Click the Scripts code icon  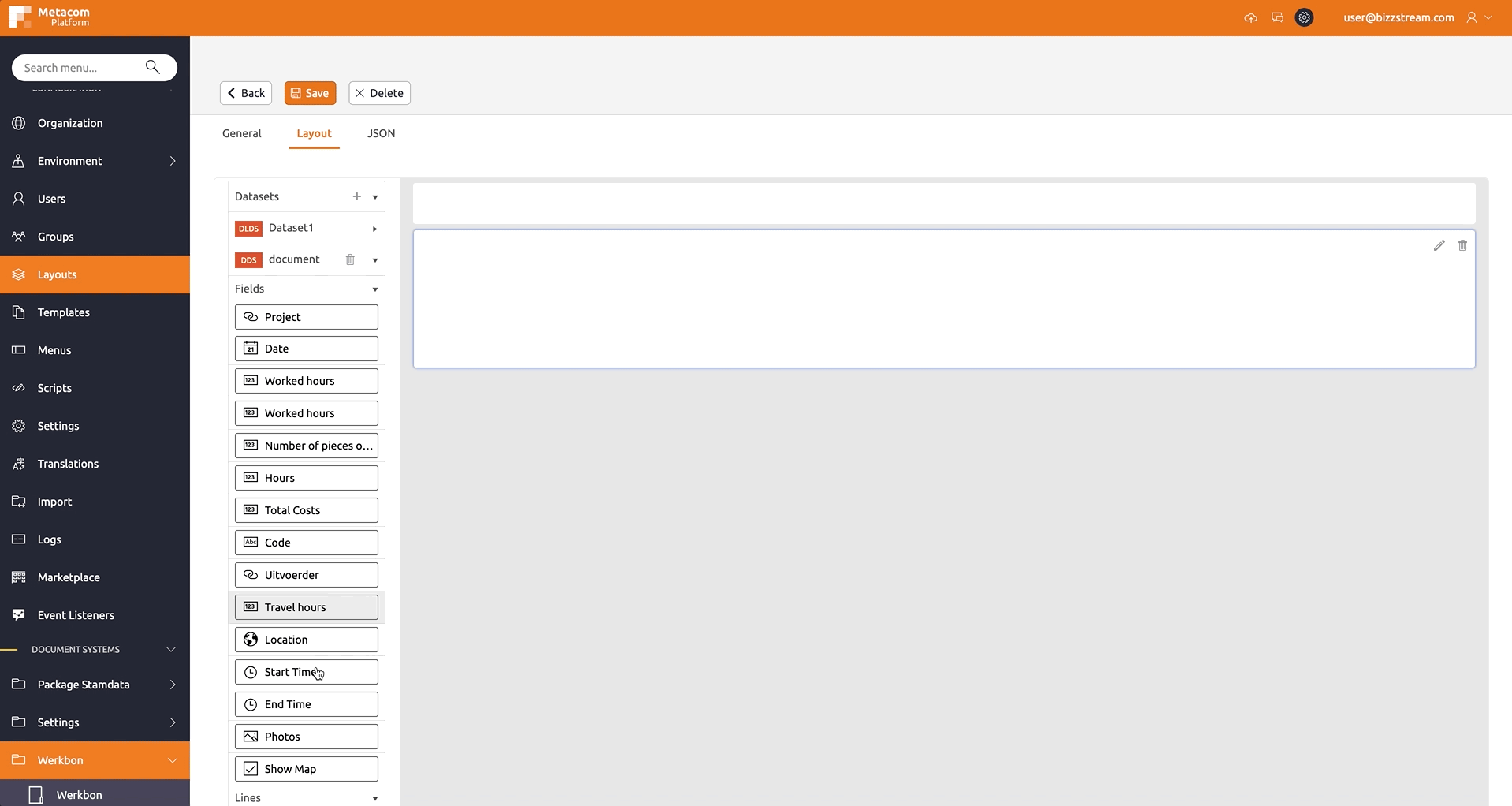19,388
